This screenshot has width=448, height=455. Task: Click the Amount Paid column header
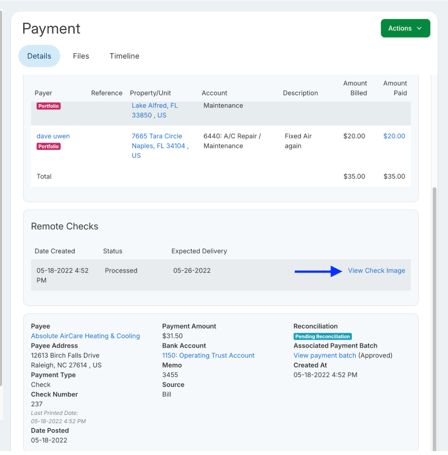point(395,88)
